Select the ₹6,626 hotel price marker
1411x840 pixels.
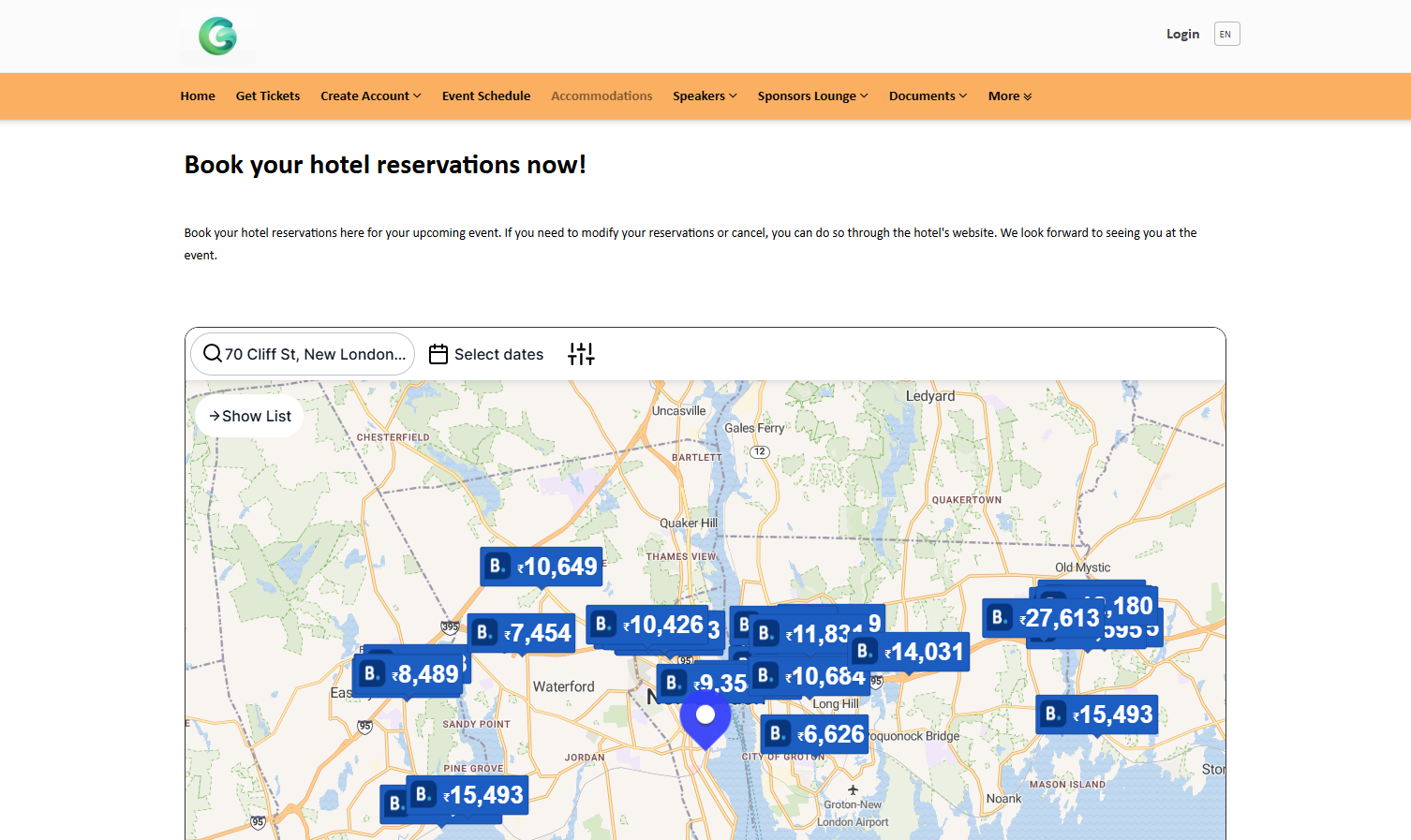815,734
